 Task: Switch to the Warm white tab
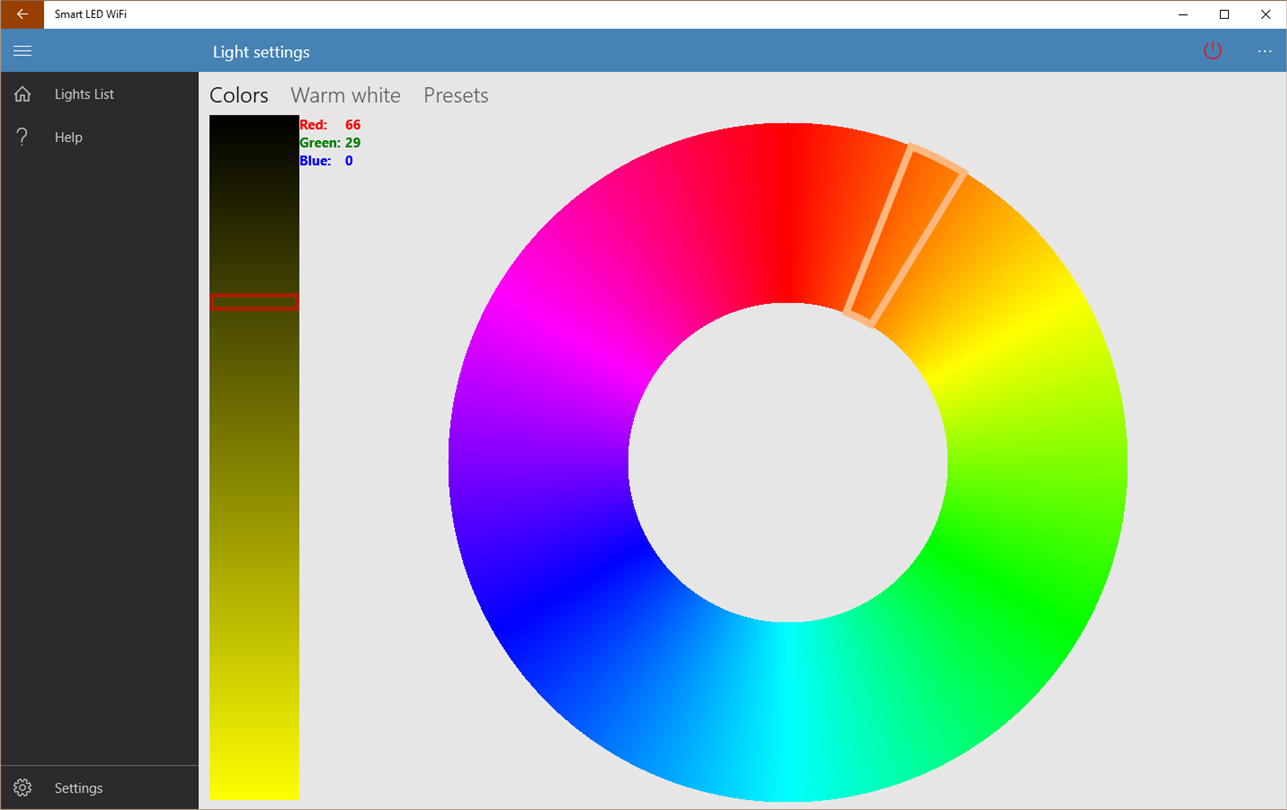click(x=345, y=95)
